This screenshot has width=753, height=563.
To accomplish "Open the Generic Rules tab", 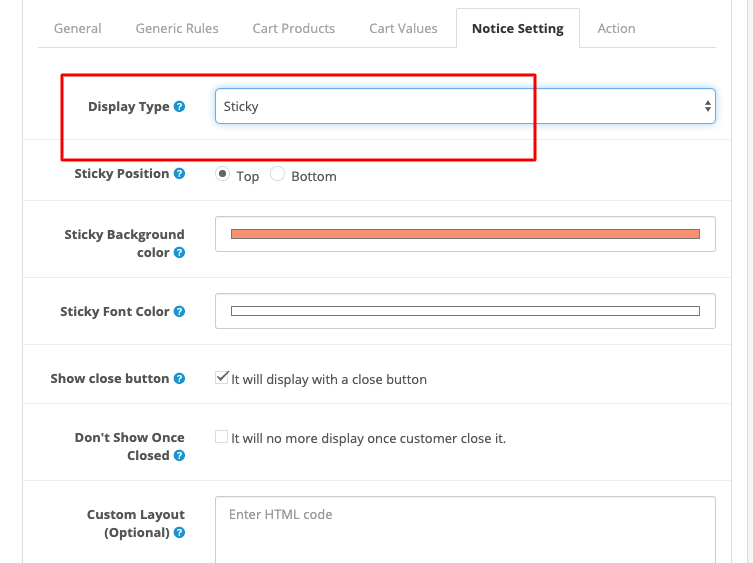I will pyautogui.click(x=177, y=28).
